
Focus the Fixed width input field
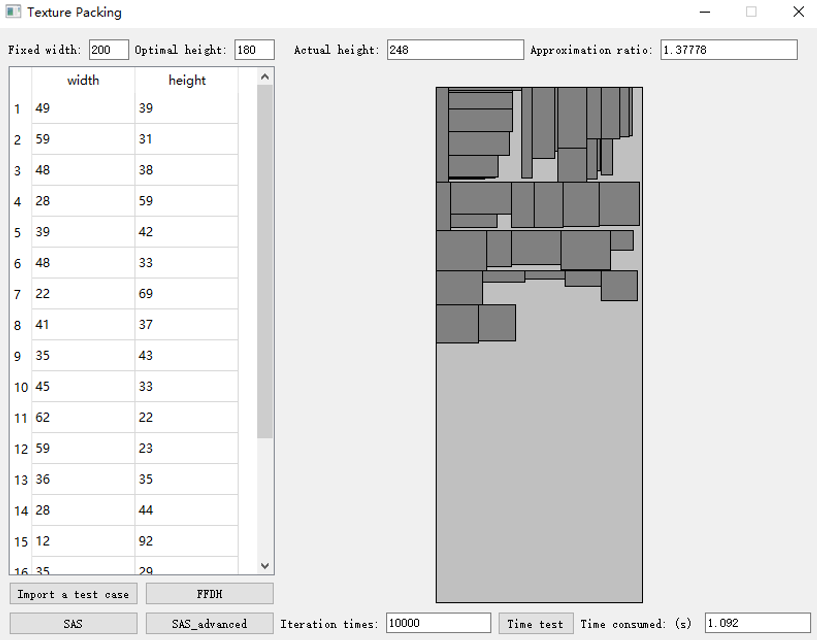coord(108,50)
